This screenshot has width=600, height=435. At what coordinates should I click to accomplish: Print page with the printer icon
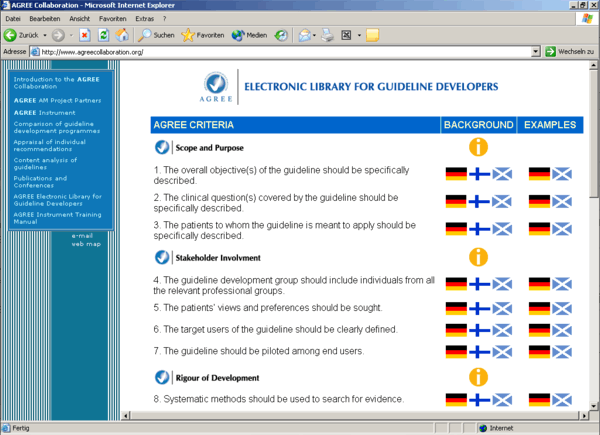click(328, 35)
